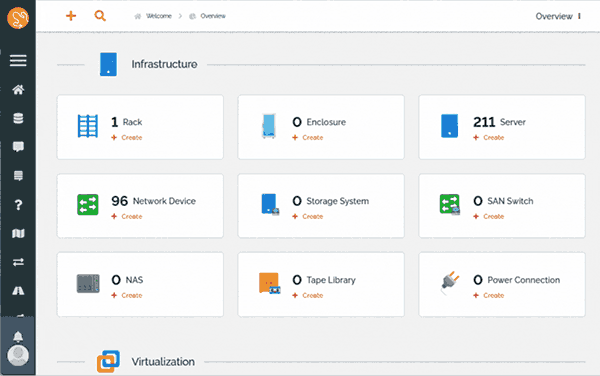Create a new Server
The height and width of the screenshot is (376, 600).
(x=489, y=138)
